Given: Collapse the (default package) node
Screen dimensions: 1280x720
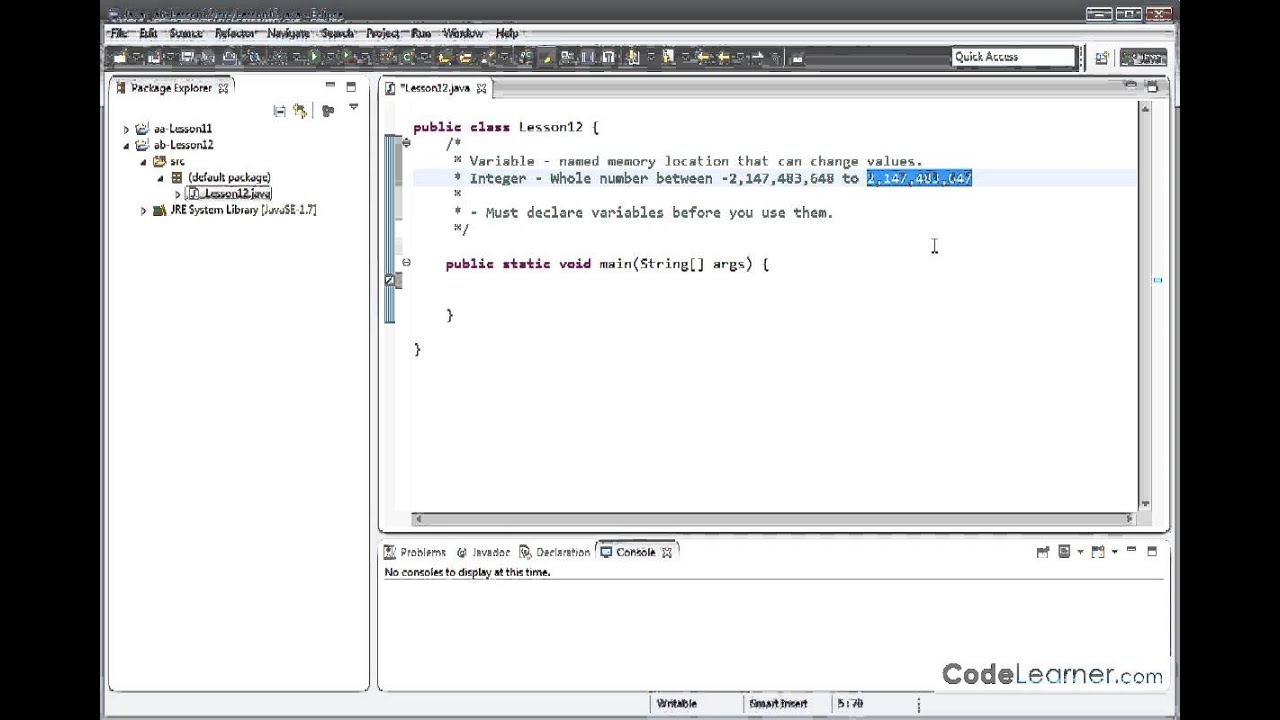Looking at the screenshot, I should point(160,177).
